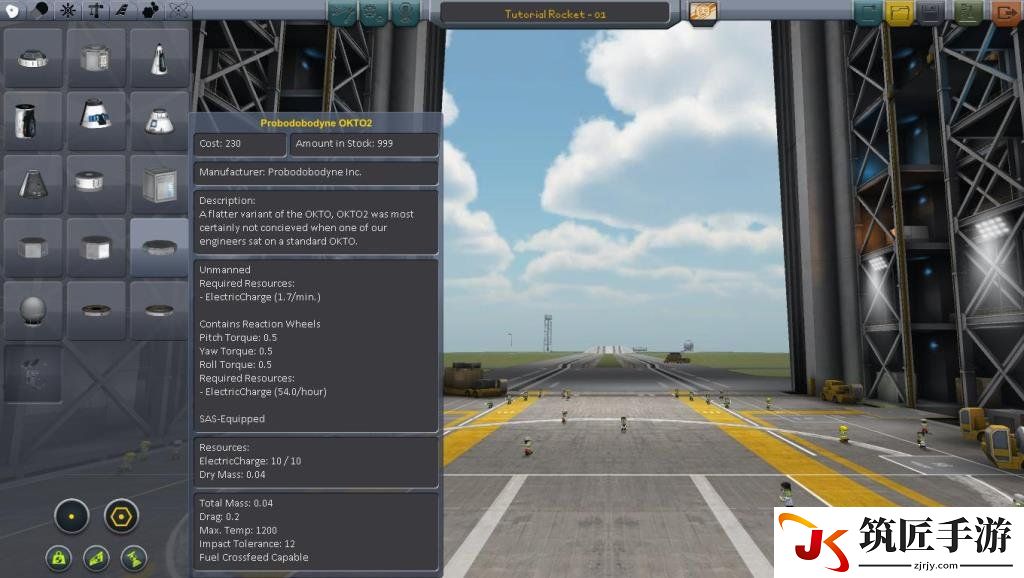This screenshot has width=1024, height=578.
Task: Pick the taller octagonal OKTO probe core
Action: [96, 248]
